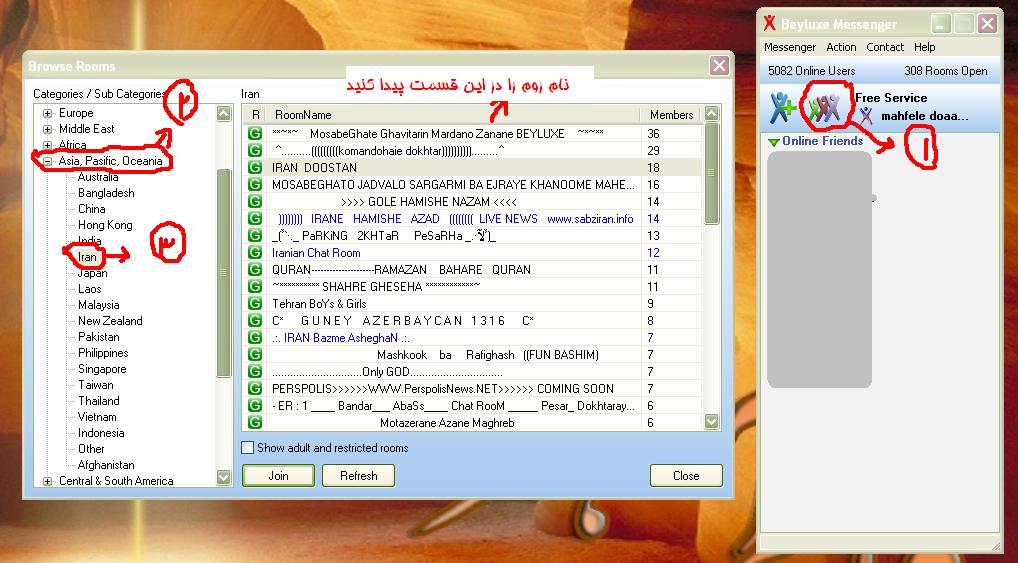Expand the Europe category
Image resolution: width=1018 pixels, height=563 pixels.
[47, 113]
